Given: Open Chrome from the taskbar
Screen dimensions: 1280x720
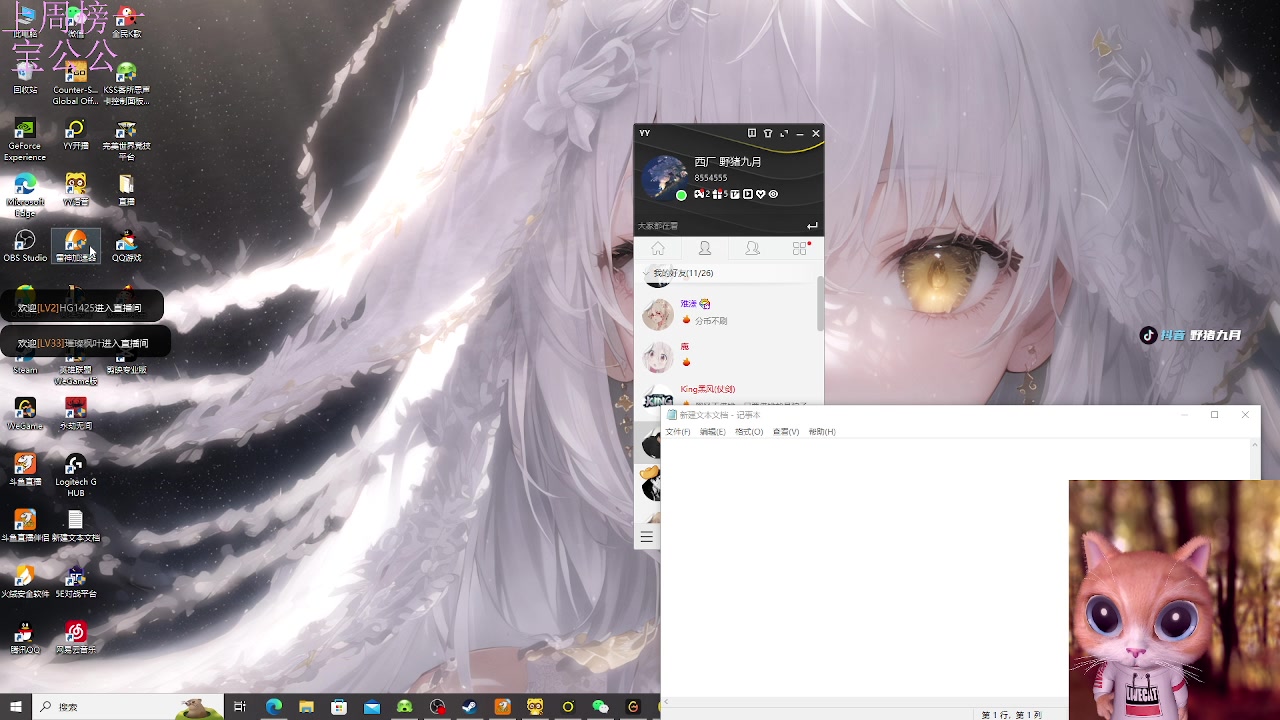Looking at the screenshot, I should click(x=272, y=707).
